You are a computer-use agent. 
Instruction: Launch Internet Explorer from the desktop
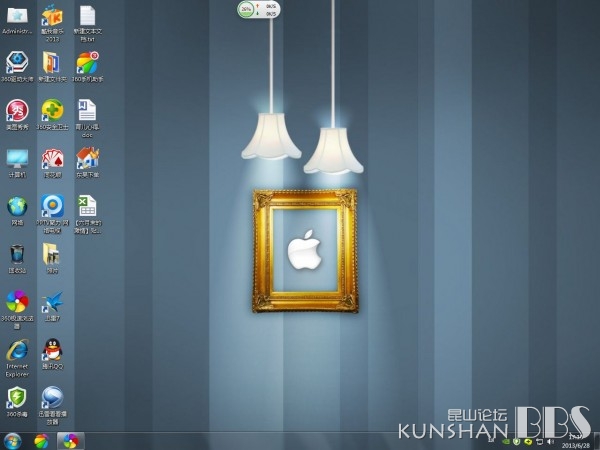pos(18,350)
